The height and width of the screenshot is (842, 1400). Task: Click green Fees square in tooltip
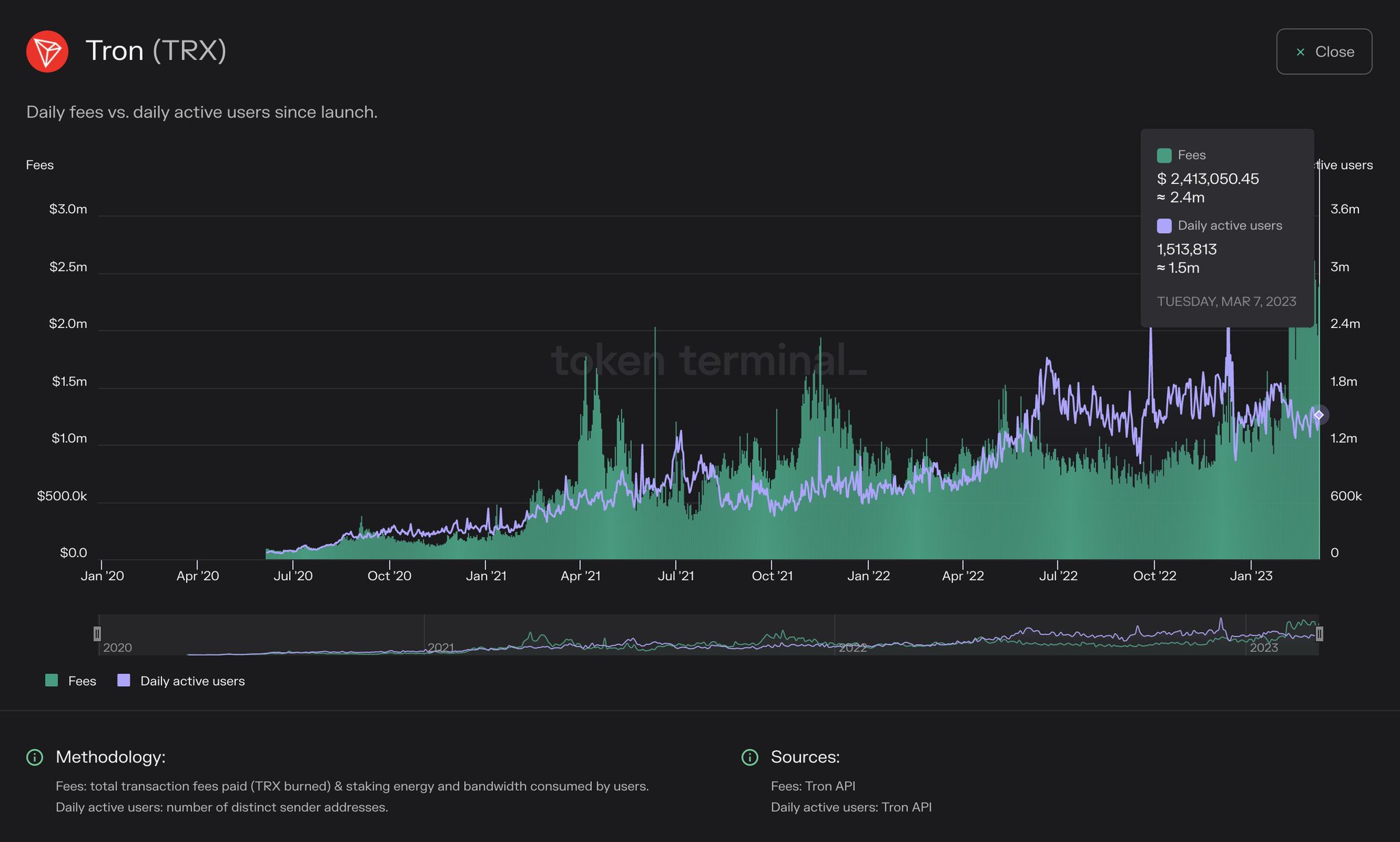(1164, 155)
